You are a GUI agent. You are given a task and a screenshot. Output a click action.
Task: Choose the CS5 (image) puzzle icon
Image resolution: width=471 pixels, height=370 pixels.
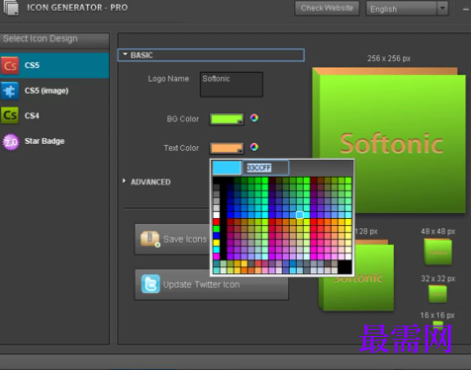[10, 91]
